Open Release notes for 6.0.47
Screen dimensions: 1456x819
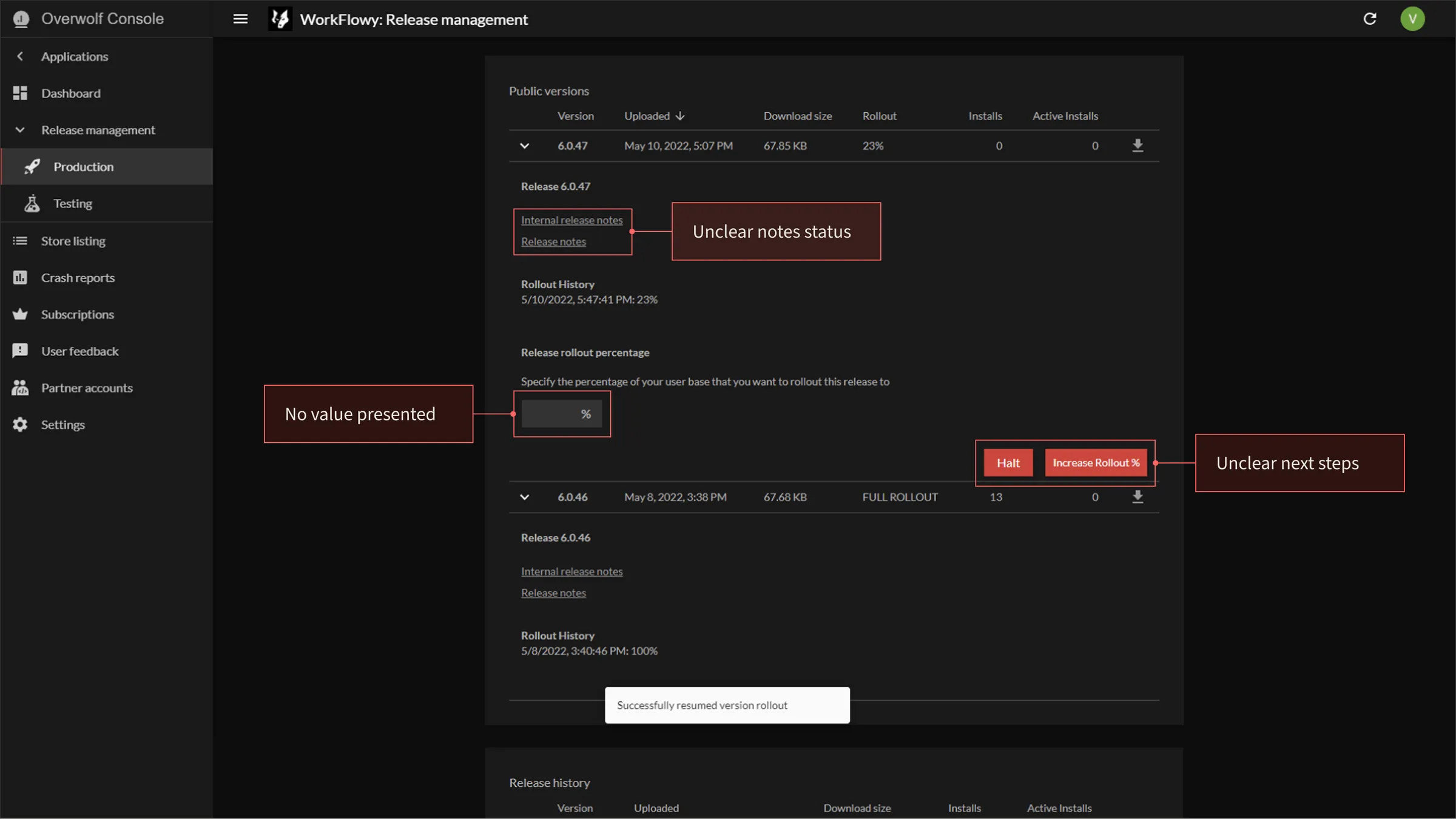(x=553, y=241)
